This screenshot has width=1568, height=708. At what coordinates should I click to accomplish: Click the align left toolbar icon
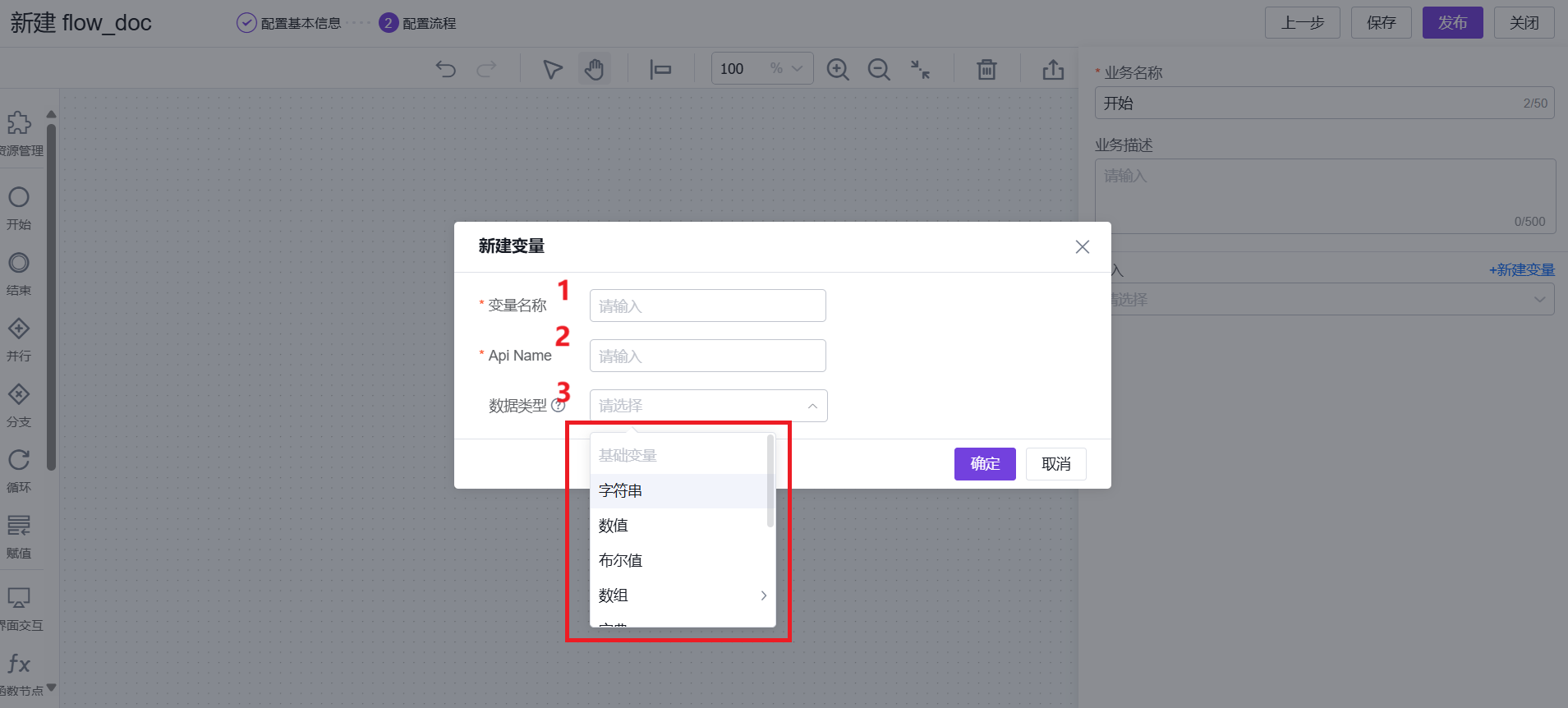coord(660,69)
